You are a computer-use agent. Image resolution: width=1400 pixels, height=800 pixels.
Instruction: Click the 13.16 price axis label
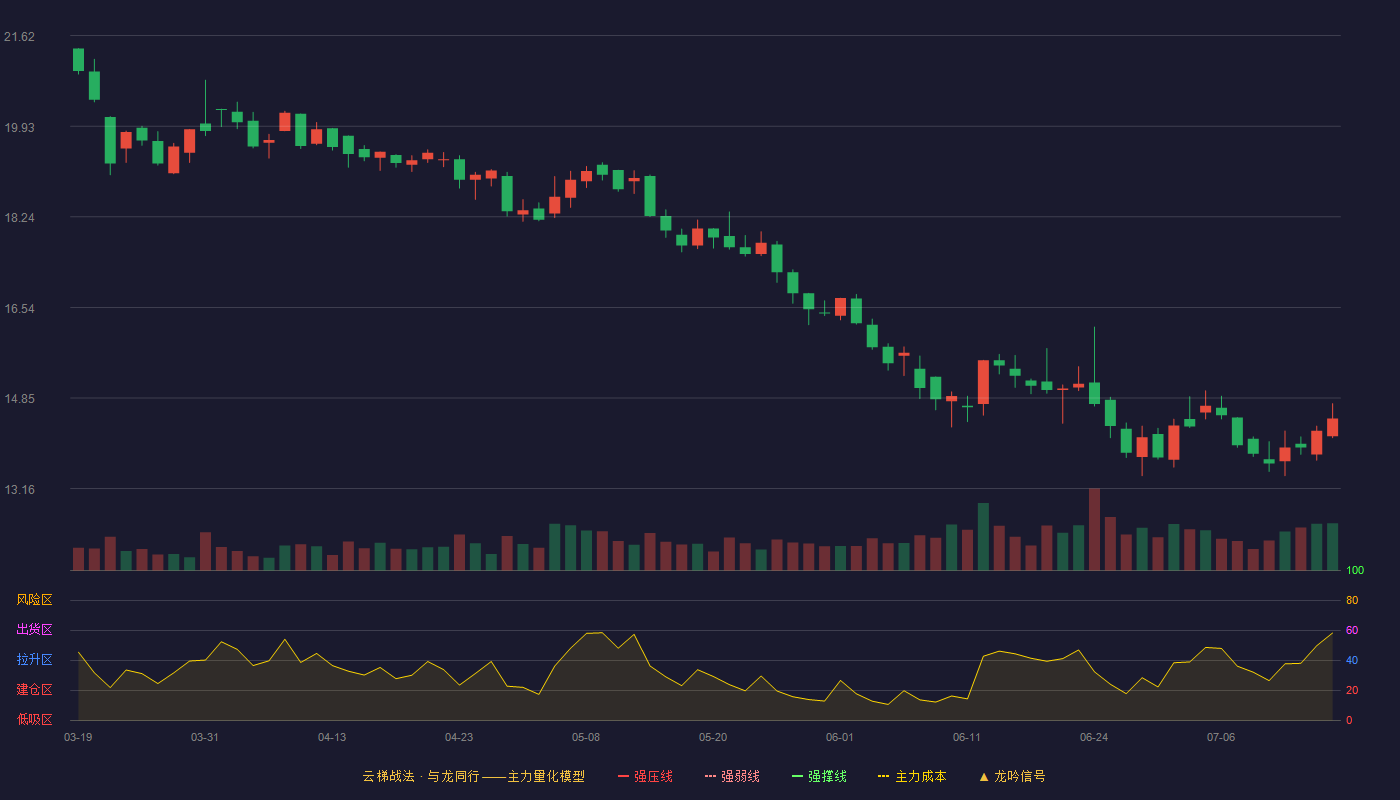(19, 490)
